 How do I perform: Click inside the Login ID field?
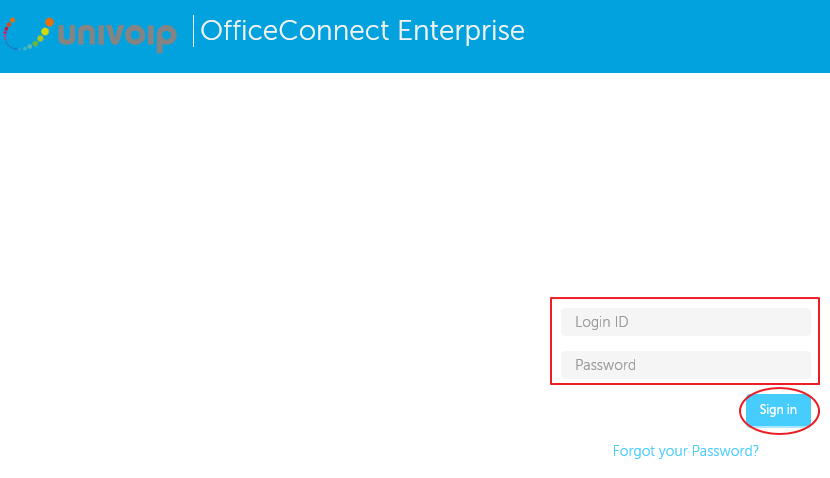[685, 322]
